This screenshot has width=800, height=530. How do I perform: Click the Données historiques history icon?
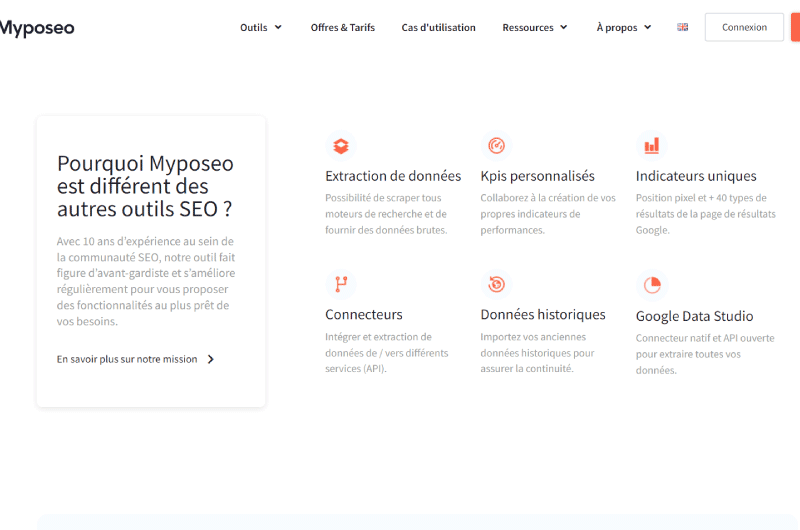pyautogui.click(x=496, y=284)
